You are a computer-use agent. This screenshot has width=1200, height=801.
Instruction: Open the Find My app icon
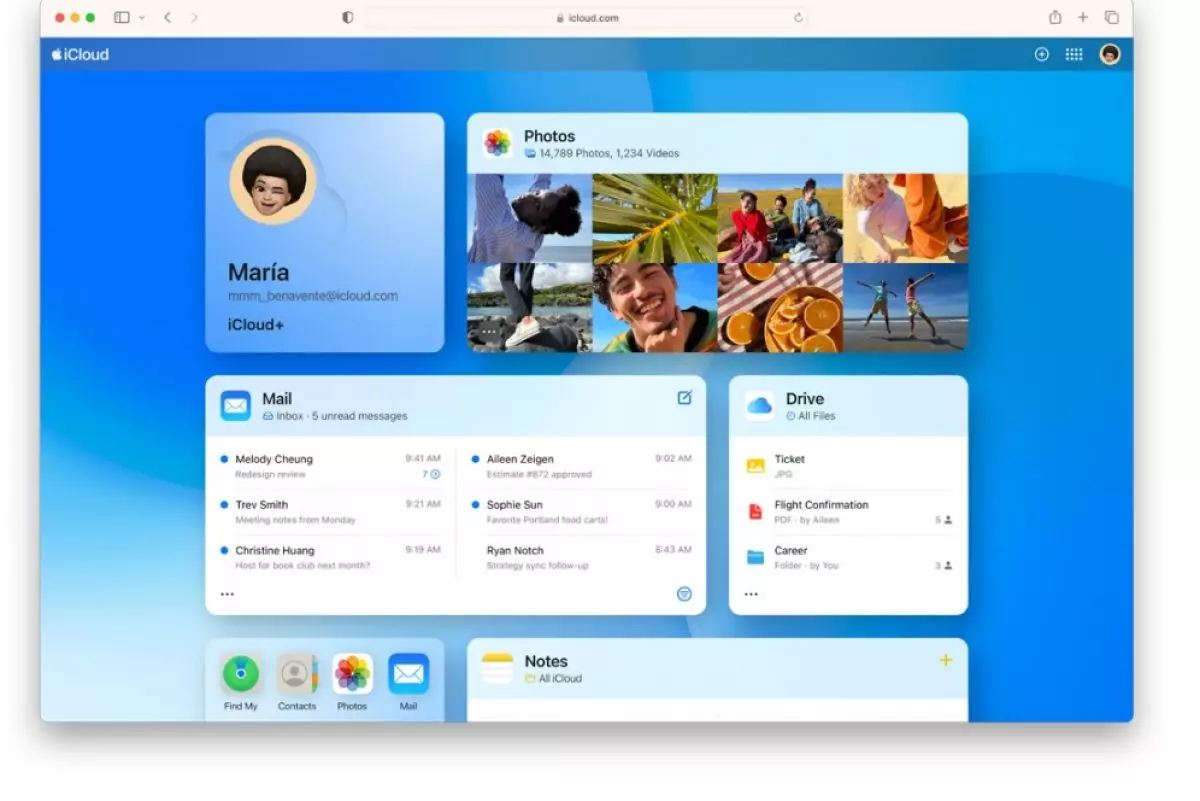tap(240, 674)
